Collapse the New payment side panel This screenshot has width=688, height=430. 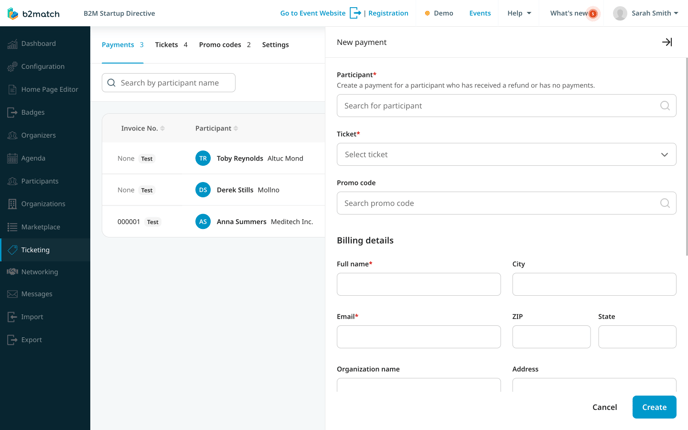[667, 42]
